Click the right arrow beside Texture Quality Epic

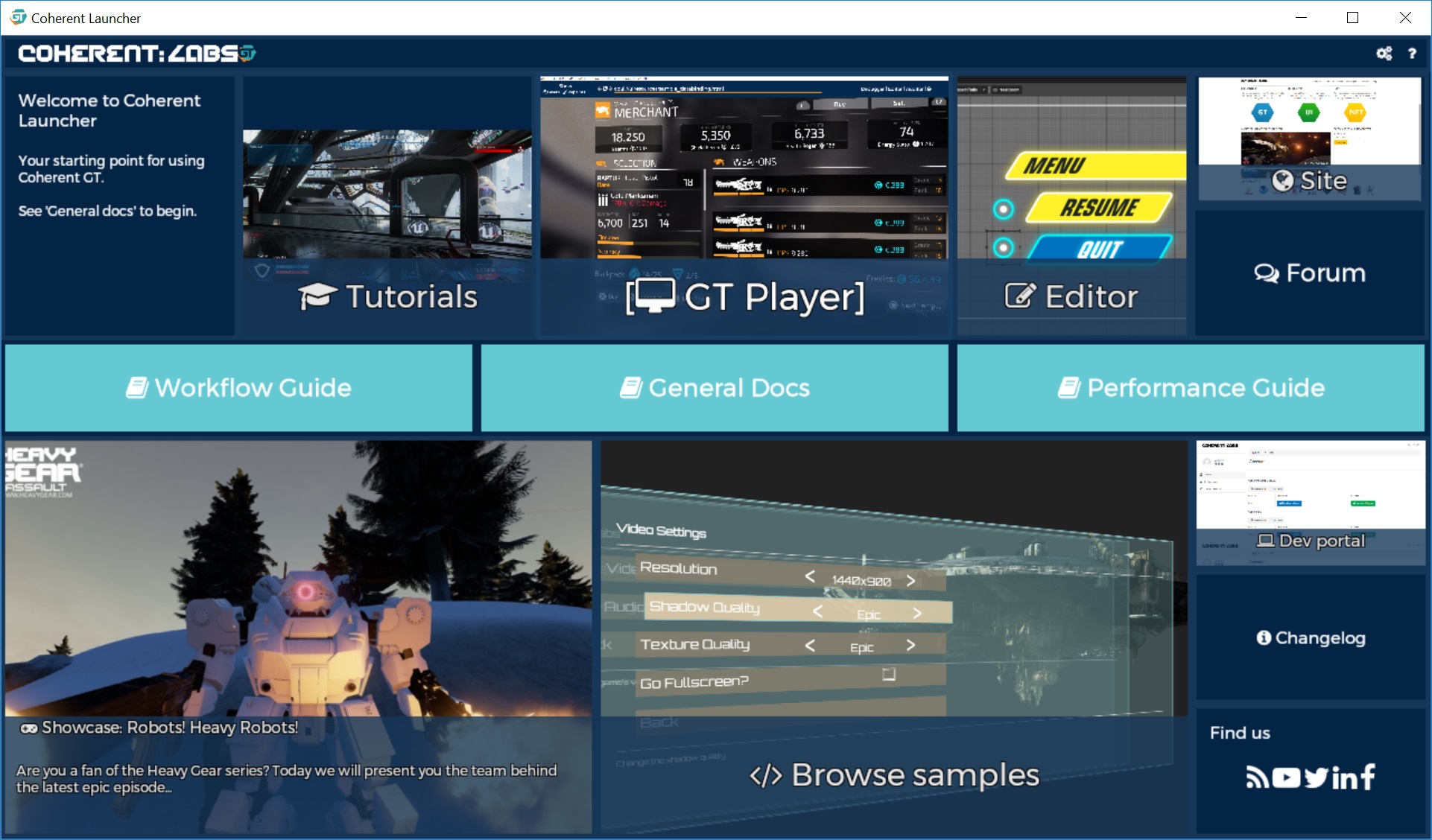pos(910,646)
